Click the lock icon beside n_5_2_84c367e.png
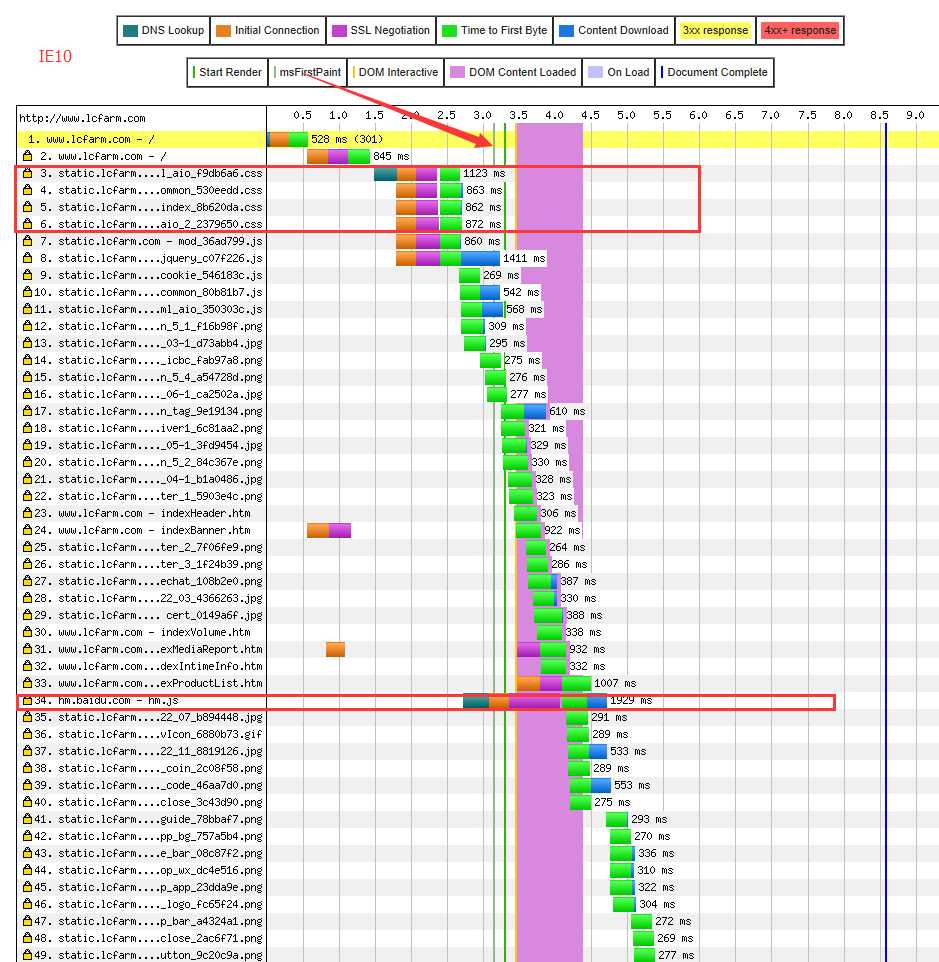This screenshot has height=962, width=939. pyautogui.click(x=27, y=462)
